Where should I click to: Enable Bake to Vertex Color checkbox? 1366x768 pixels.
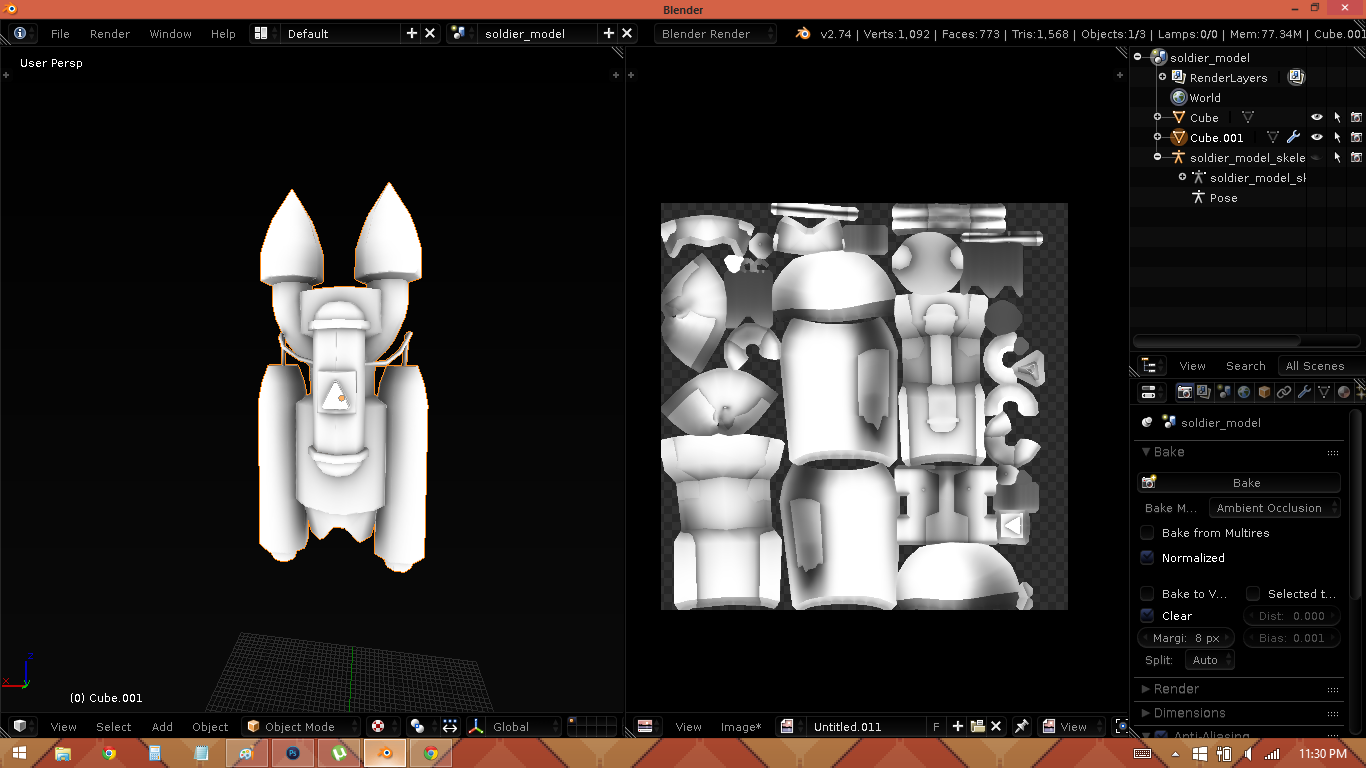(1147, 594)
